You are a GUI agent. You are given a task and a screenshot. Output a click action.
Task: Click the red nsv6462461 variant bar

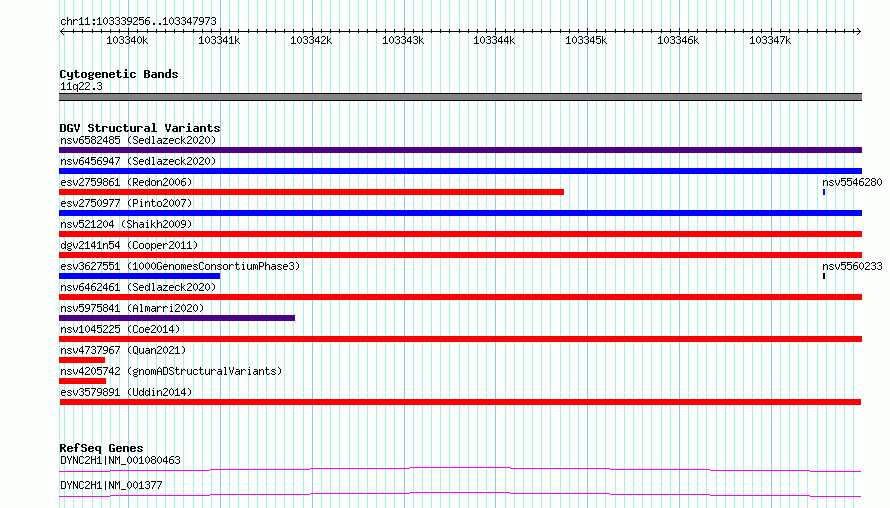click(x=460, y=297)
